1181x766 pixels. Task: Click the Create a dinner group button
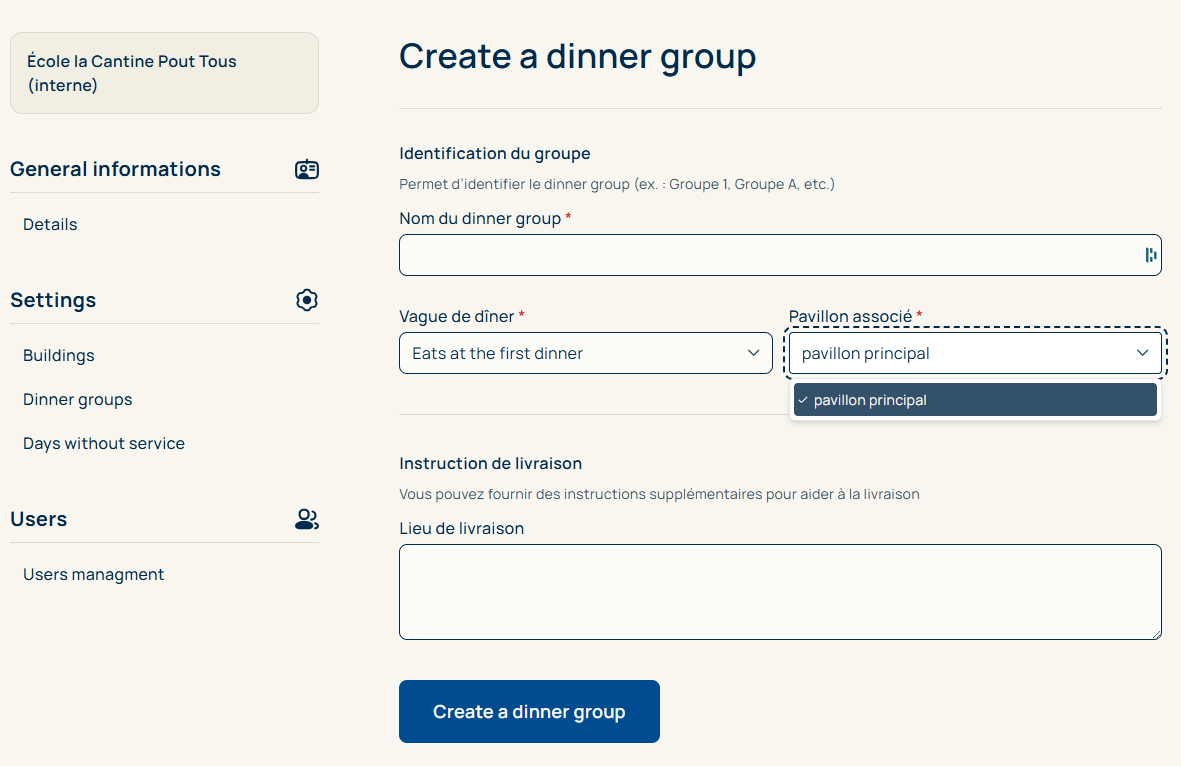pyautogui.click(x=529, y=712)
